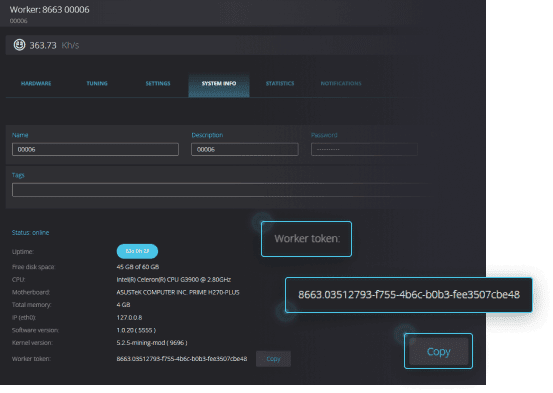
Task: Click the hashrate coin icon beside 363.73
Action: [x=19, y=45]
